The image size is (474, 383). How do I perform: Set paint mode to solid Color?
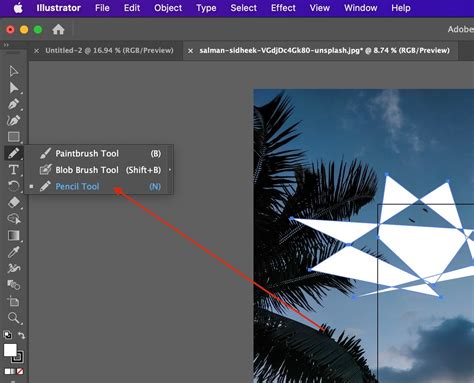click(7, 371)
